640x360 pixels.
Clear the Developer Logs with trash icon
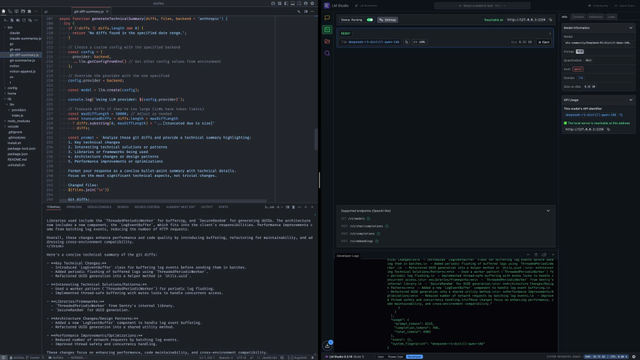(x=536, y=255)
